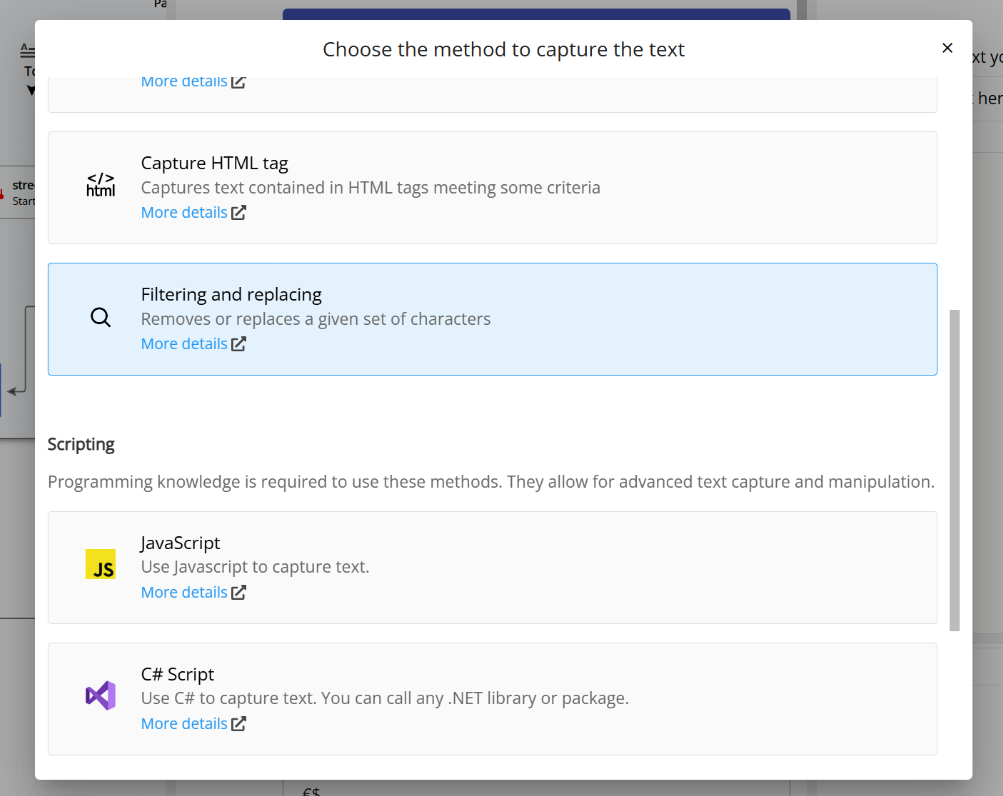Open More details for C# Script
This screenshot has height=796, width=1003.
click(x=183, y=722)
